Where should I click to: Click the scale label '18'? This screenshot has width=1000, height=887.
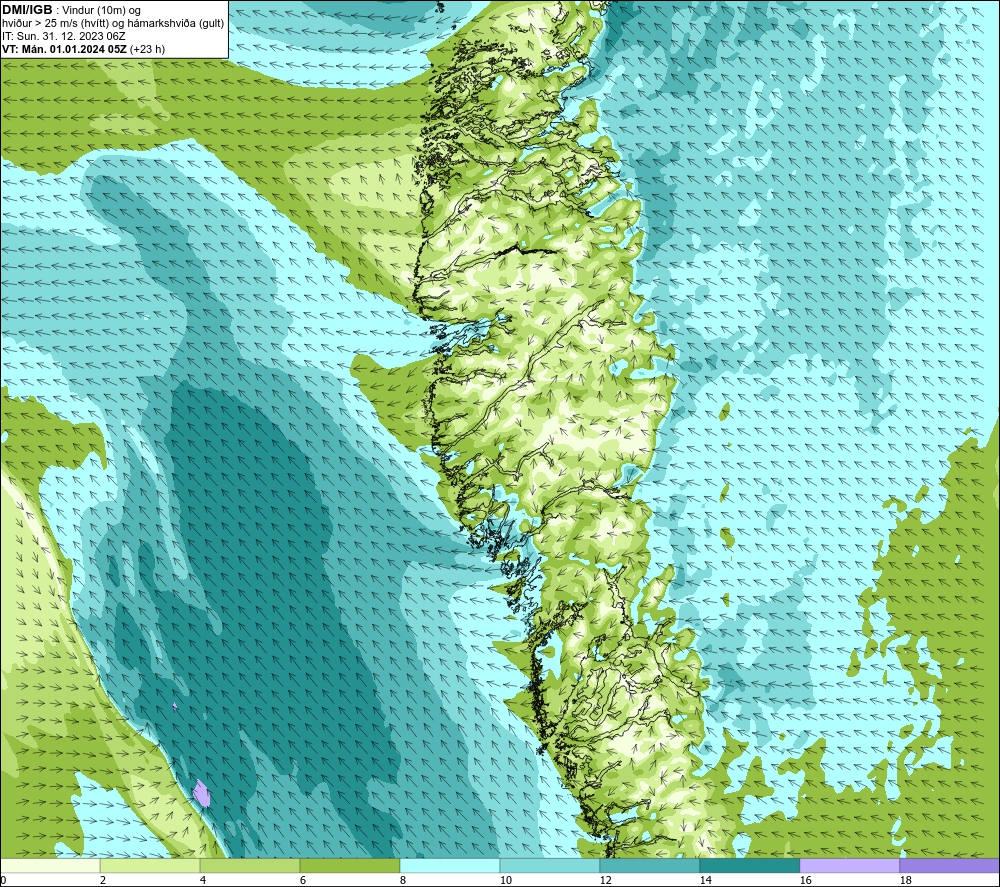[x=906, y=881]
